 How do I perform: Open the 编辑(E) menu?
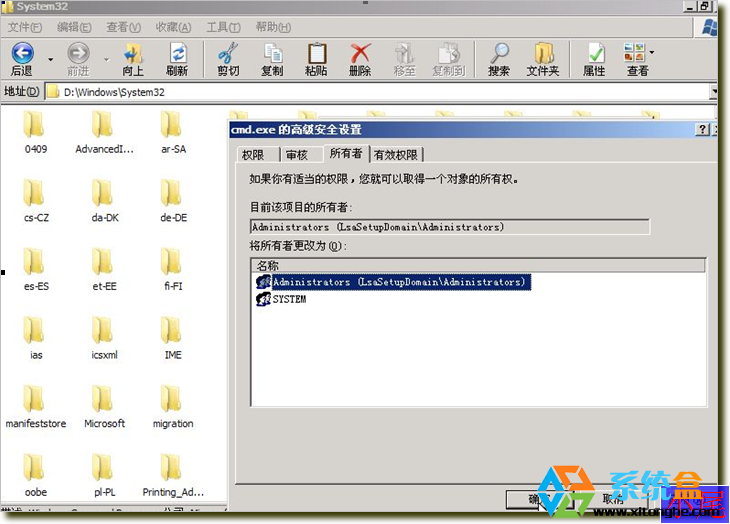pyautogui.click(x=74, y=27)
